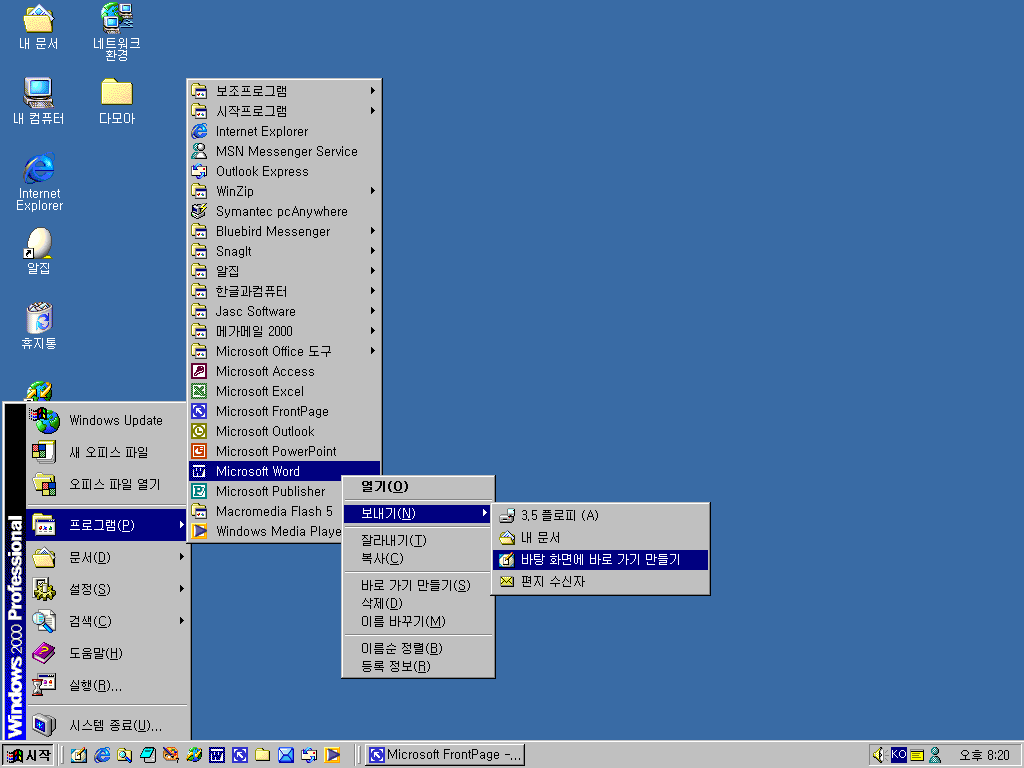Open the 내 문서 desktop icon
The image size is (1024, 768).
coord(39,27)
